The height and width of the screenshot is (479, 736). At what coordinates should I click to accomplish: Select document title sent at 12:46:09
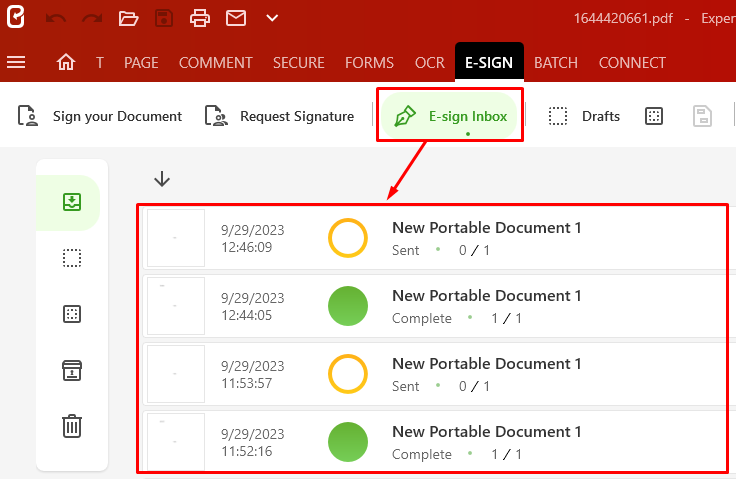(x=487, y=228)
